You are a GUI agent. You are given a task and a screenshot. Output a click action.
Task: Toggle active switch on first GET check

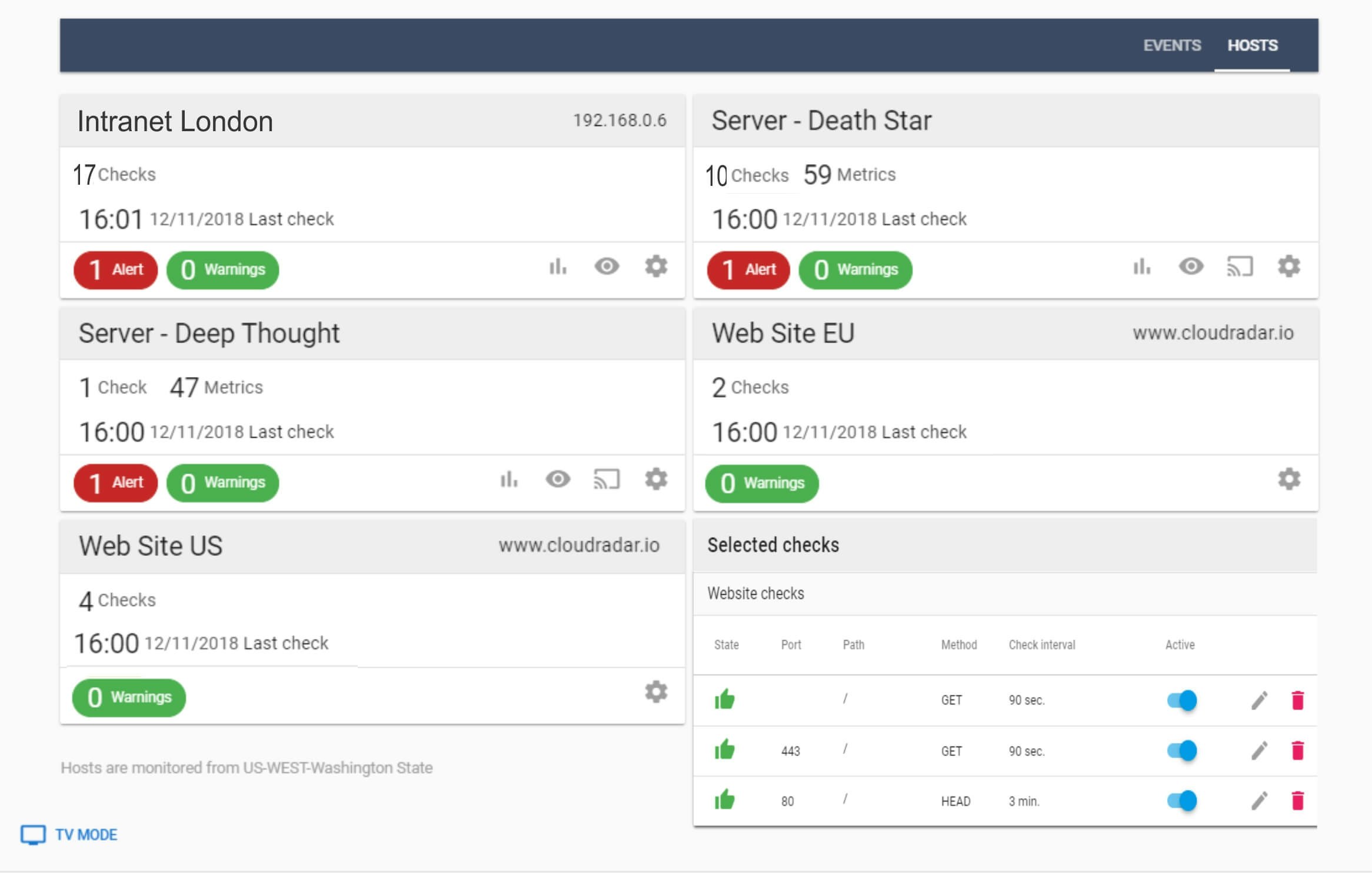click(1182, 700)
